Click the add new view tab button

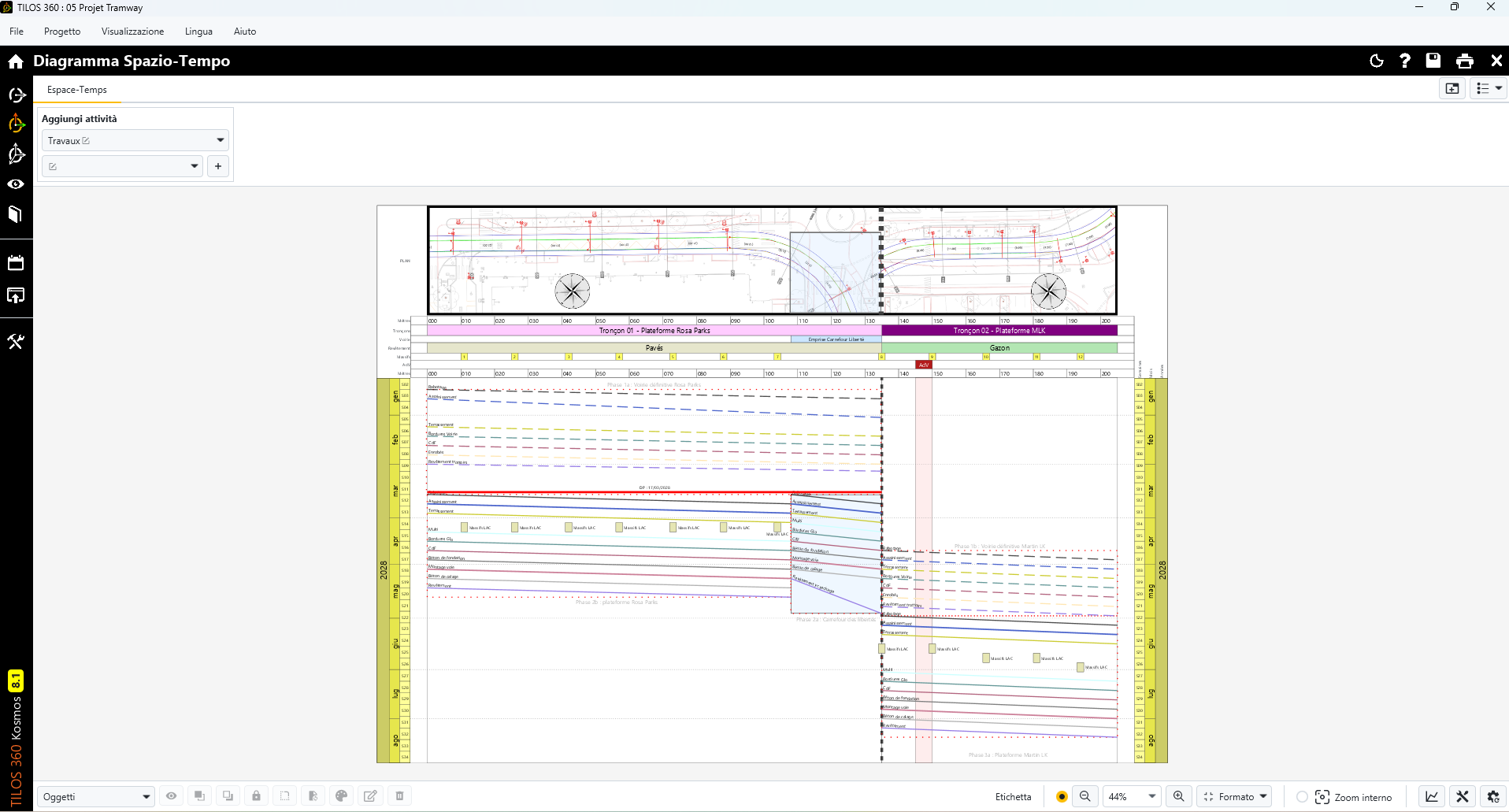pos(1452,88)
